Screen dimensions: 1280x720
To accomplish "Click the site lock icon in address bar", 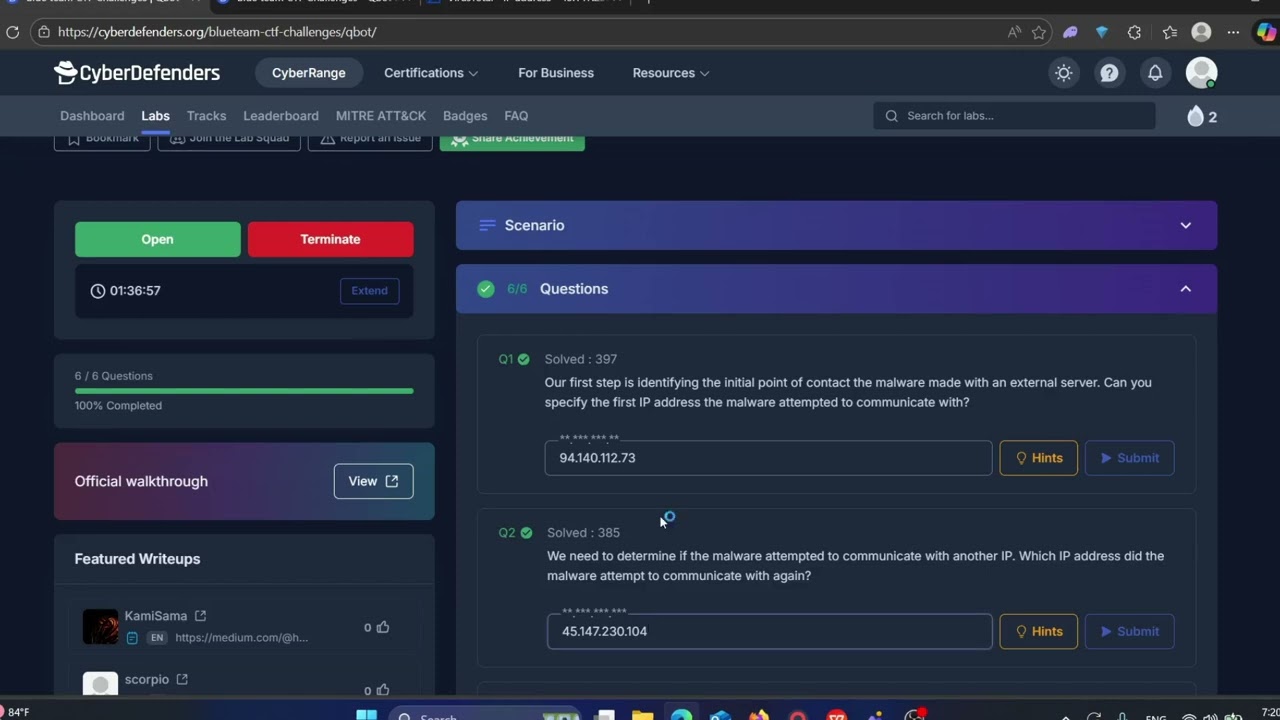I will coord(42,32).
